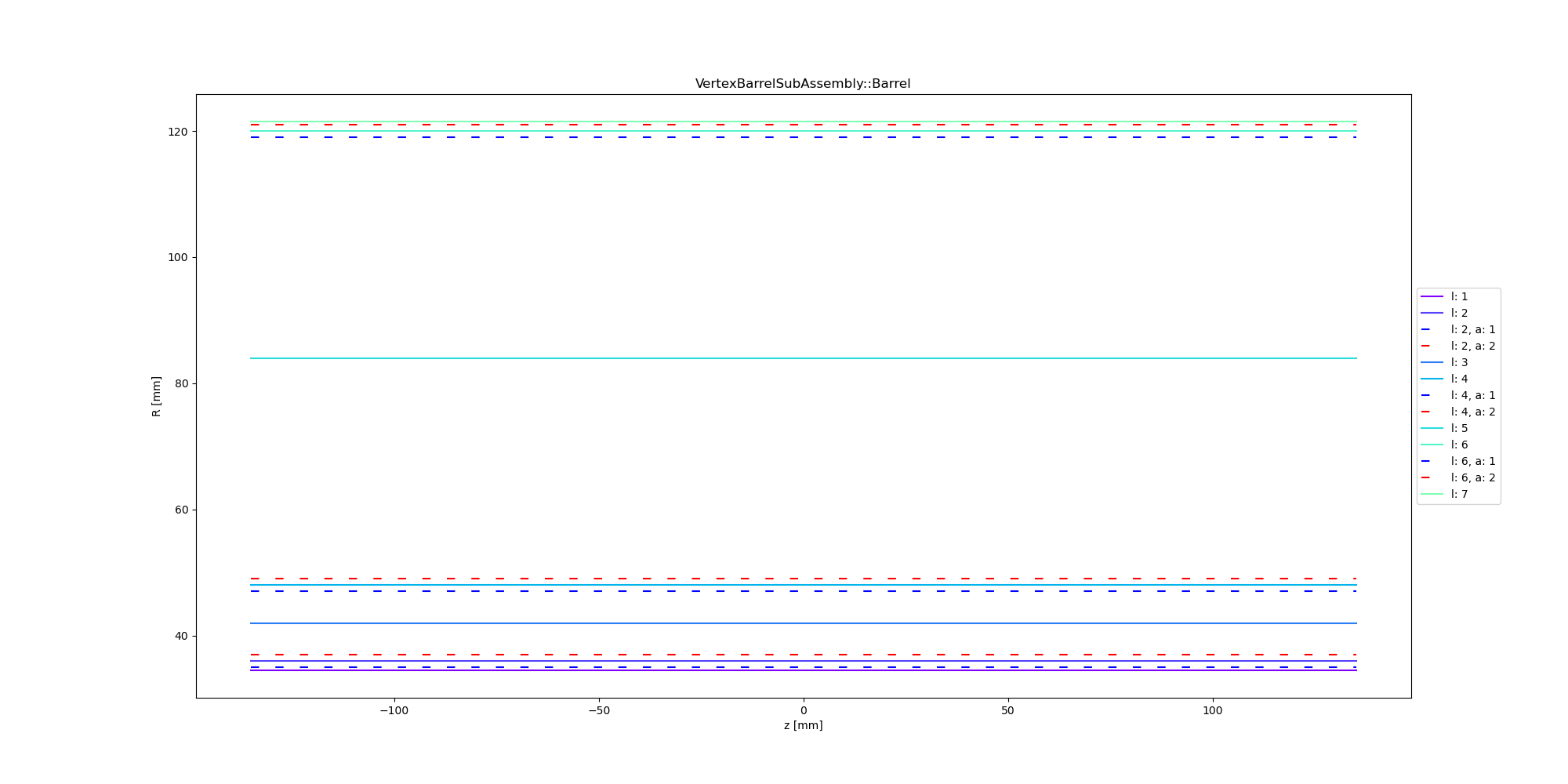Click the x-axis tick label '50'

pos(1007,710)
